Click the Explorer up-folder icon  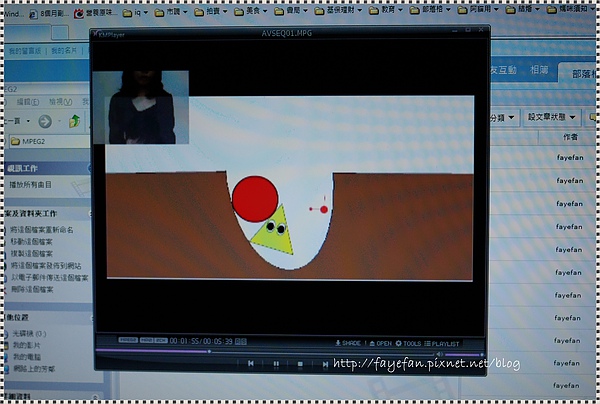75,121
